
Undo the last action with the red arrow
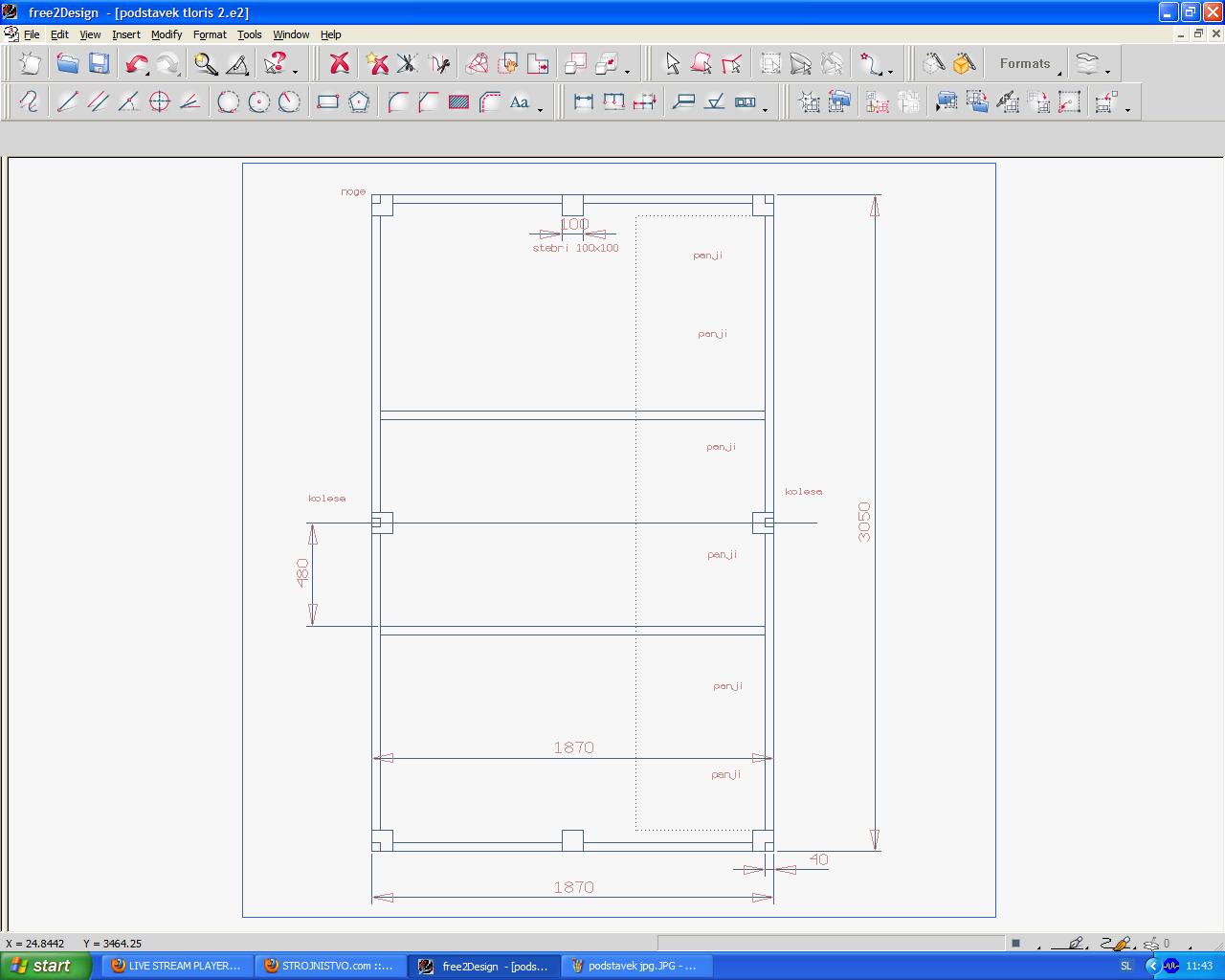coord(137,64)
